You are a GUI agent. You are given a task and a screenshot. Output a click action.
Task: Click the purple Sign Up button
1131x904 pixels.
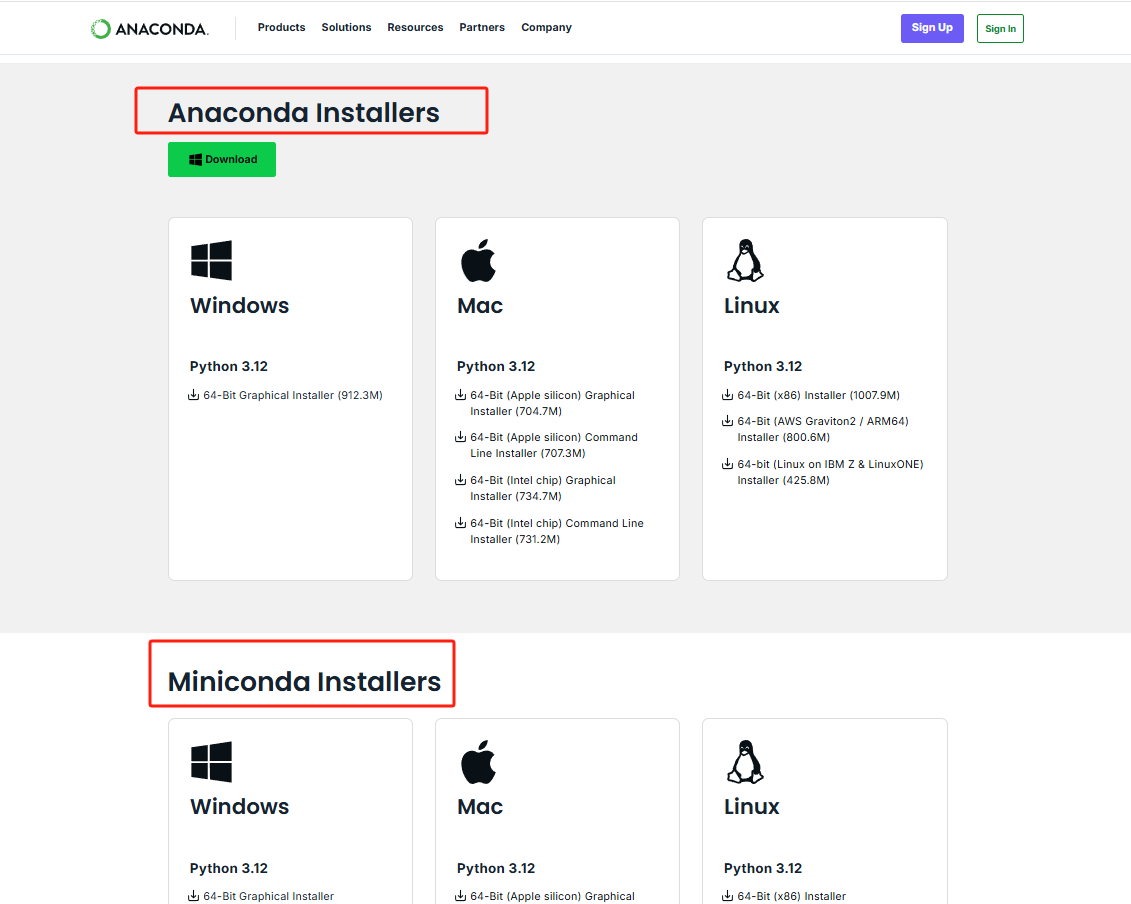pyautogui.click(x=932, y=28)
